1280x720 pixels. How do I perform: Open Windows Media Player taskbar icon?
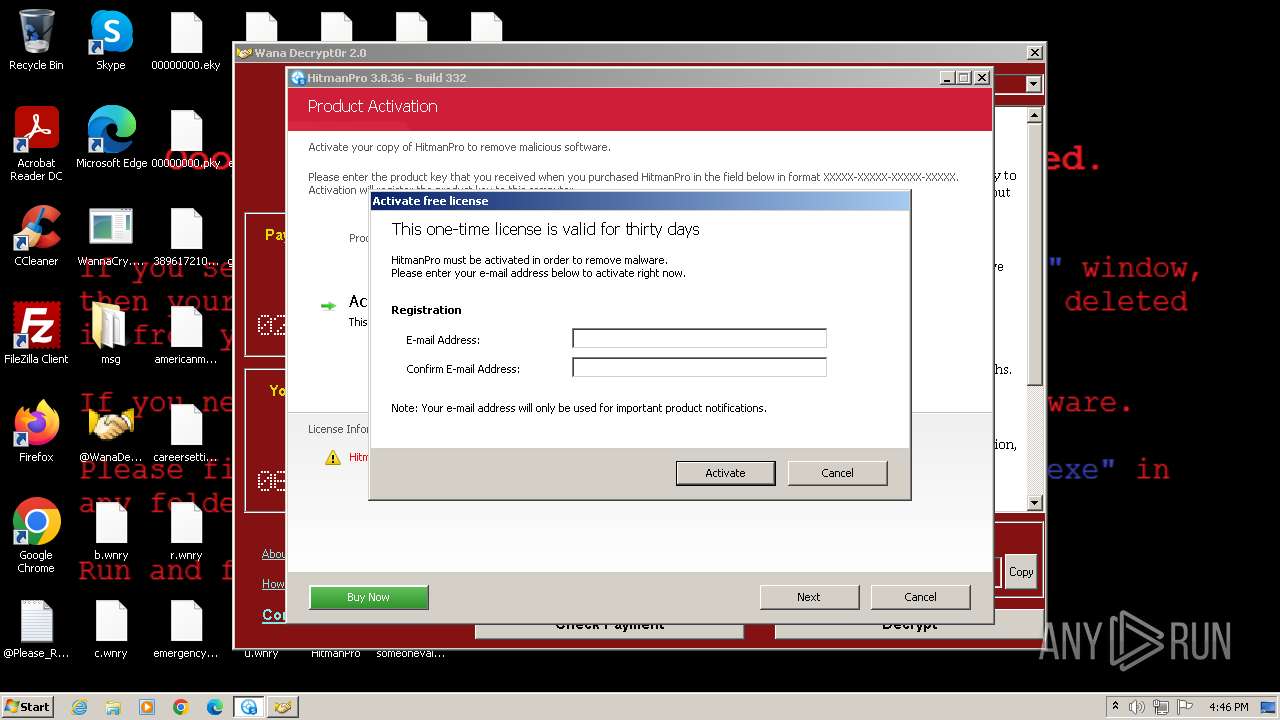[x=147, y=707]
